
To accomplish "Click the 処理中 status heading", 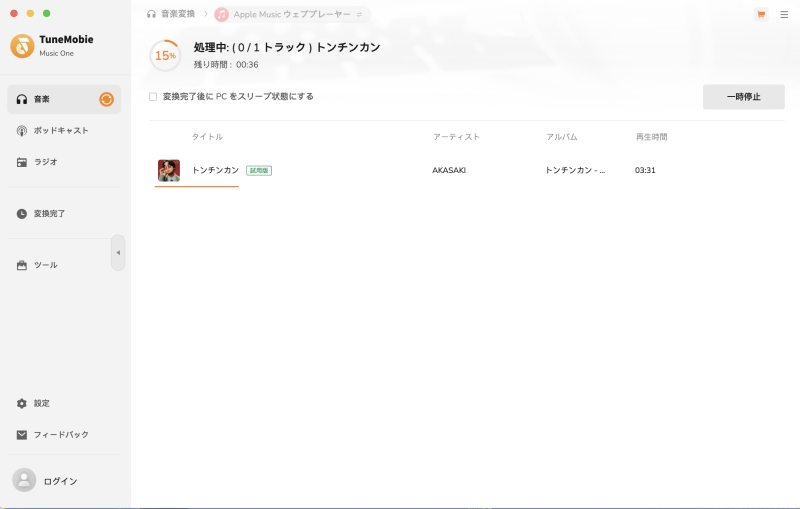I will click(x=287, y=47).
